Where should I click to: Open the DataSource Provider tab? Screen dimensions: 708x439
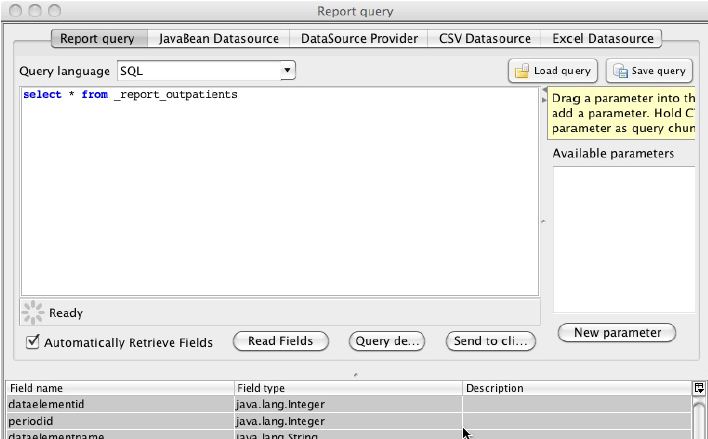(359, 39)
